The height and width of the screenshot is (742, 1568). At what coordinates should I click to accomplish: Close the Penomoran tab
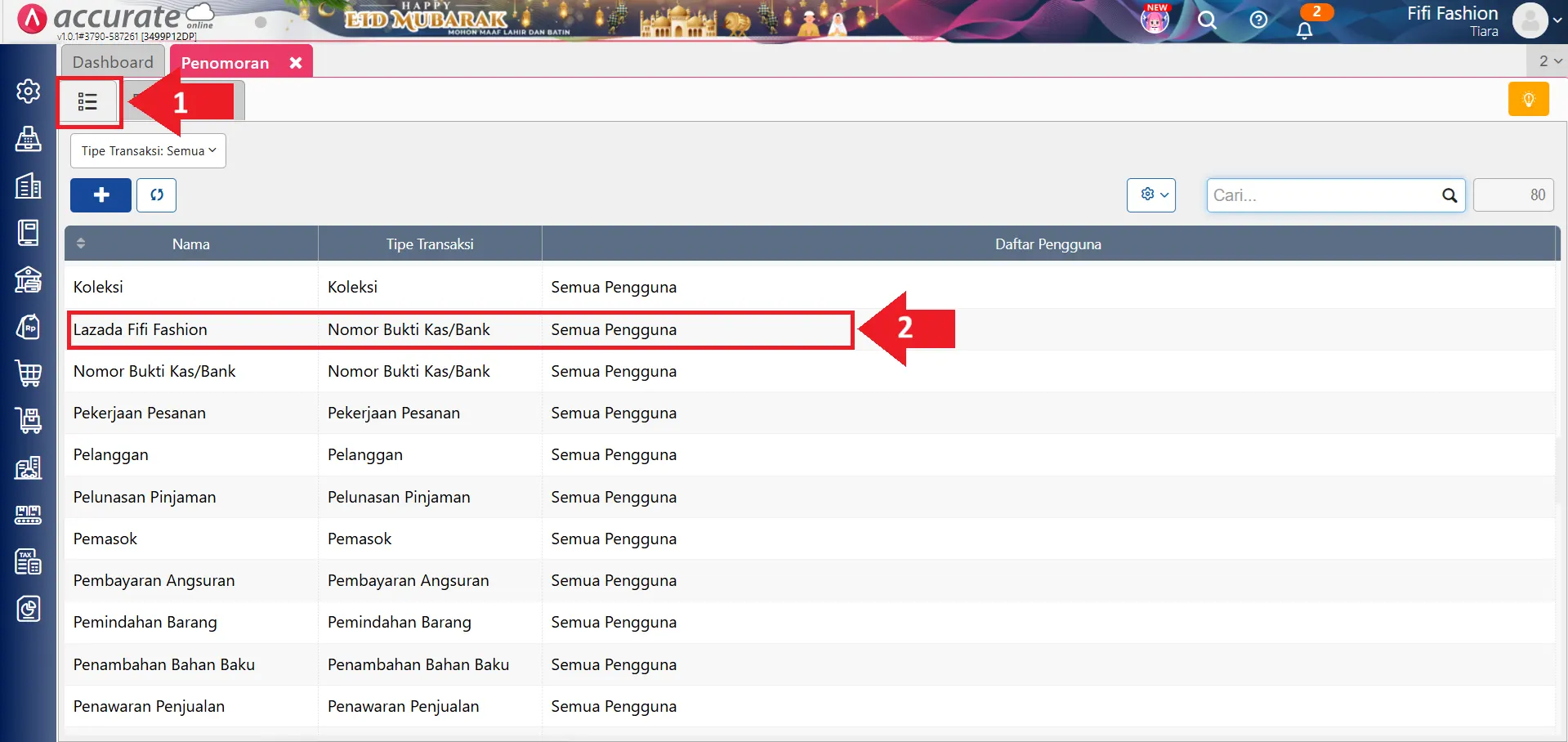(296, 63)
